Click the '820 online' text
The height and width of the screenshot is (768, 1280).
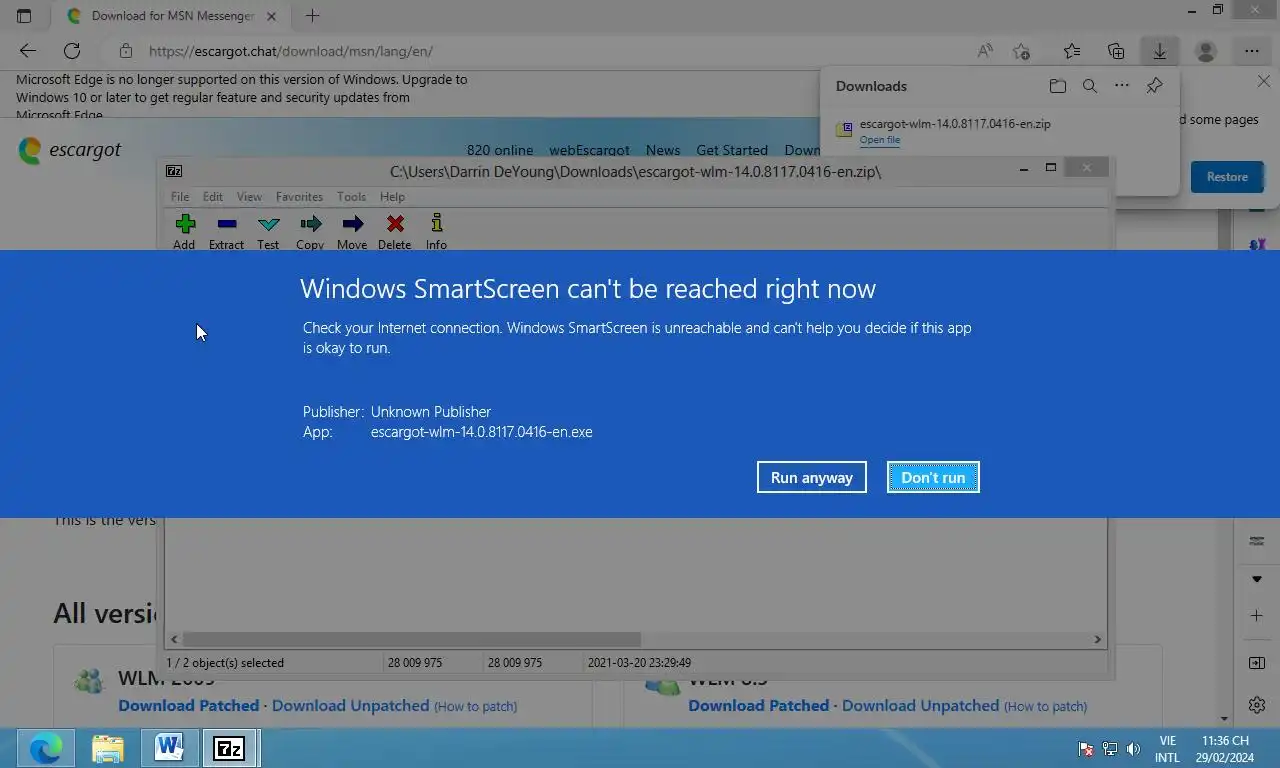pos(500,150)
